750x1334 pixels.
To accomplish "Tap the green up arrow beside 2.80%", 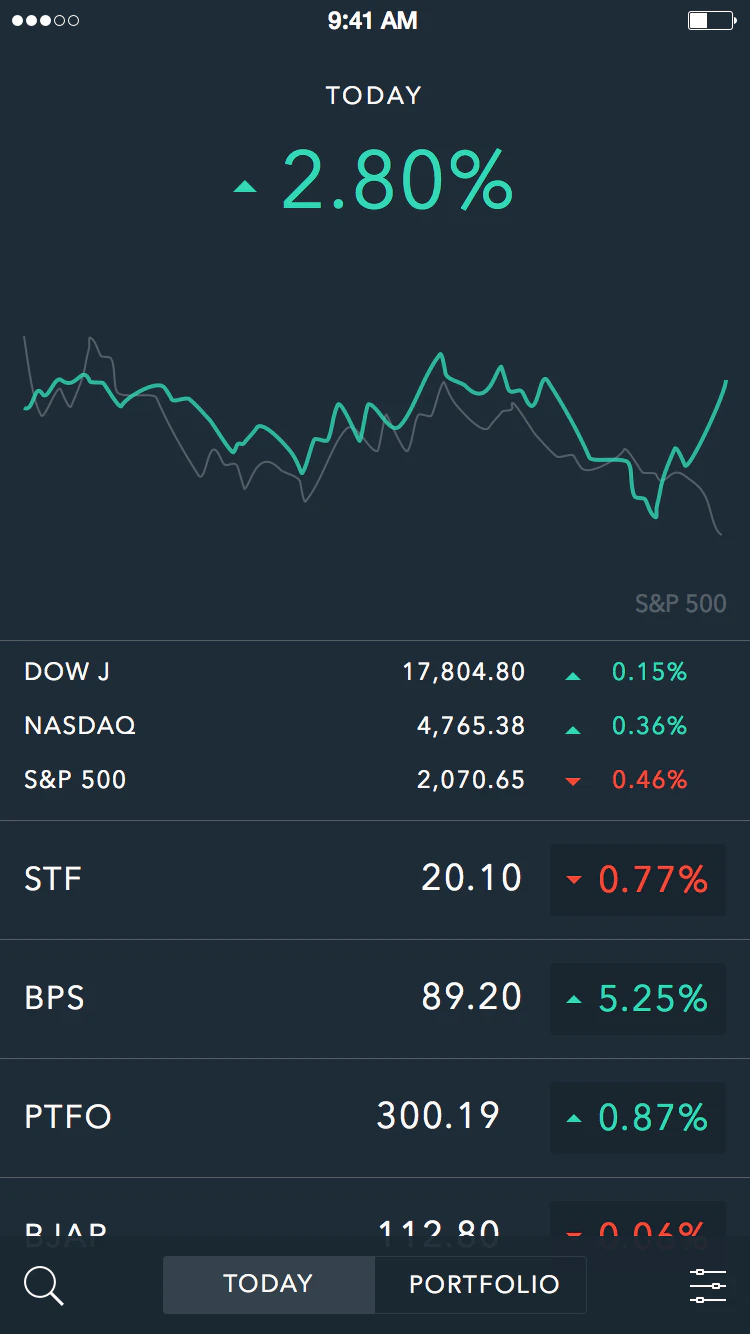I will click(x=245, y=186).
